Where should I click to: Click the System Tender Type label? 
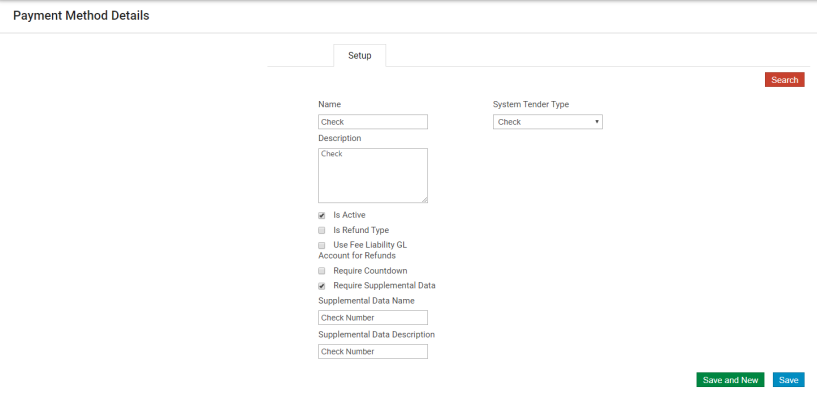531,104
